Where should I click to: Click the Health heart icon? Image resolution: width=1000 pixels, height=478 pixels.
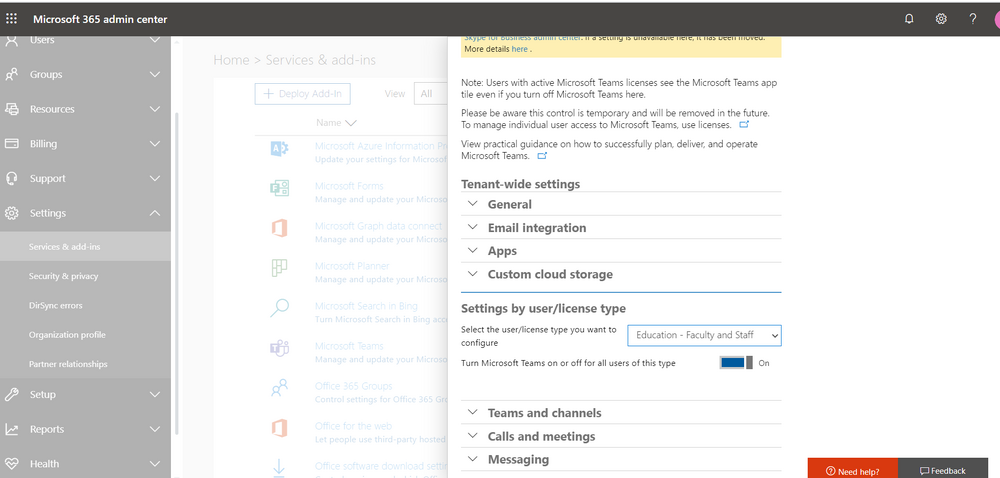click(x=11, y=464)
